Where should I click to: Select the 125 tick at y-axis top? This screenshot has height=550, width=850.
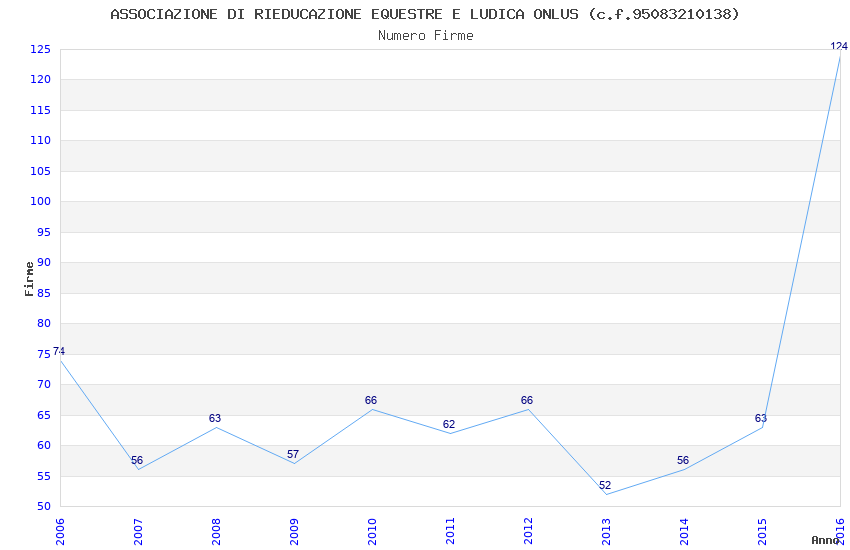[x=40, y=49]
